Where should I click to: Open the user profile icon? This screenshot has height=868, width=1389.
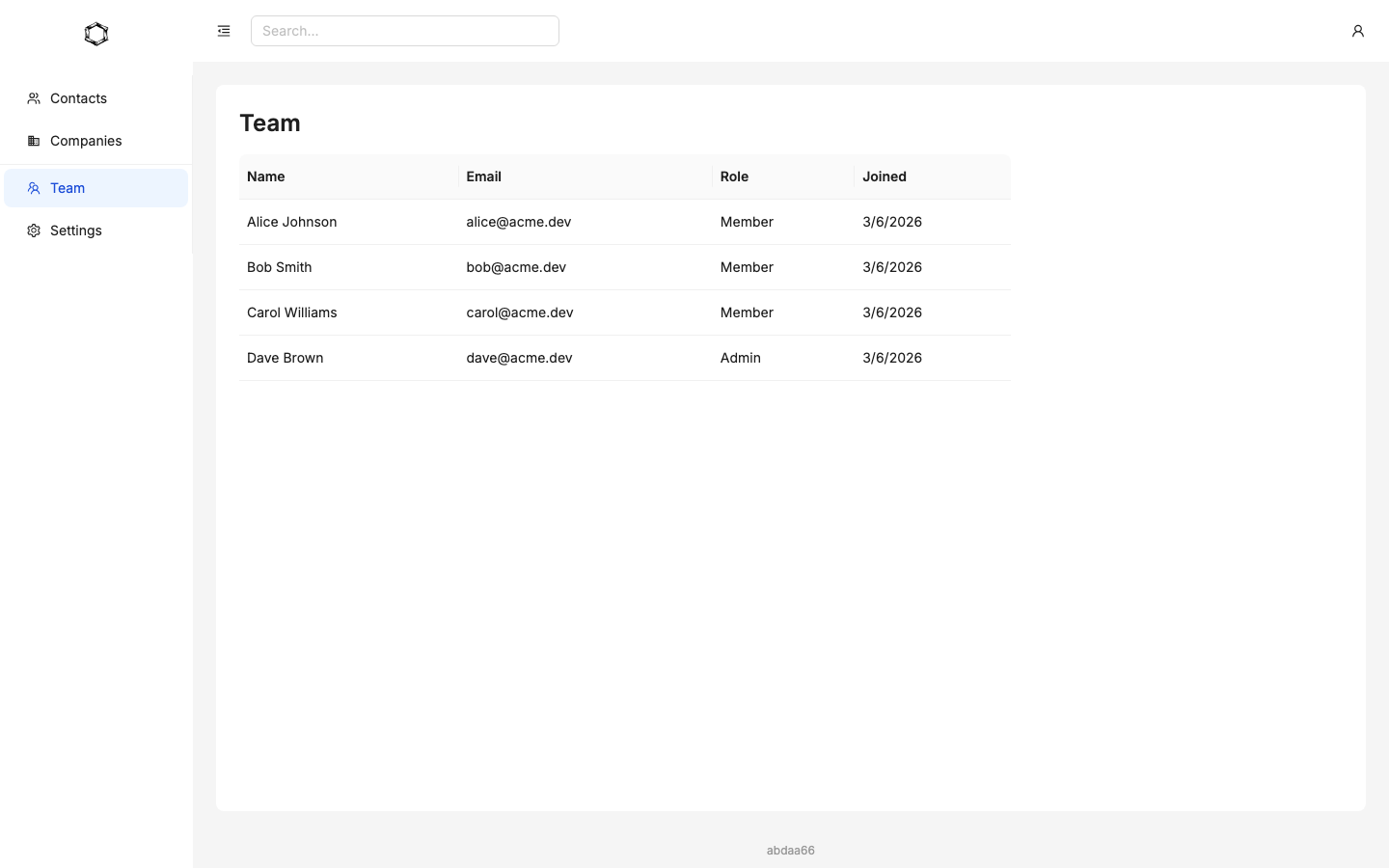coord(1357,31)
